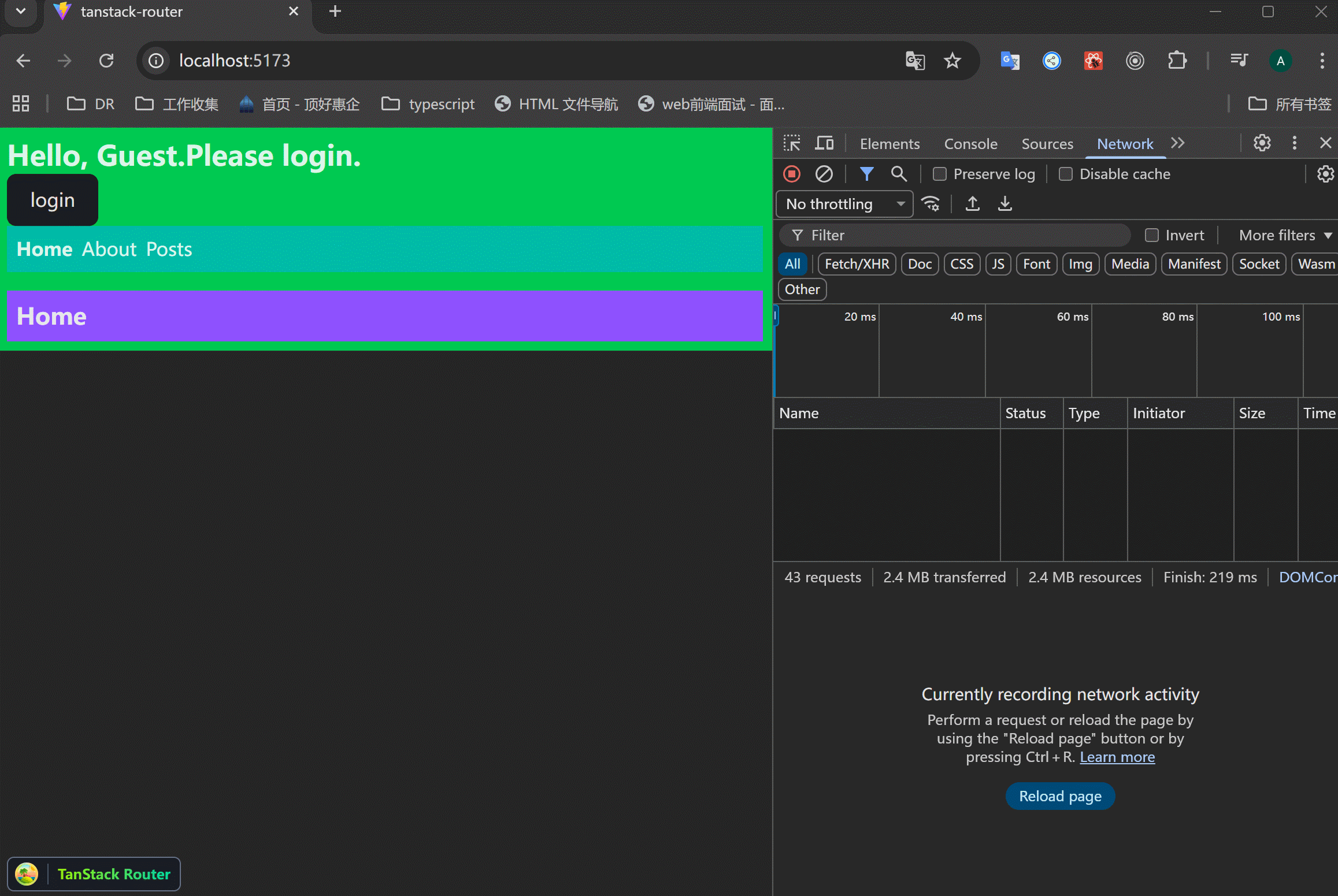Clear the network log
Viewport: 1338px width, 896px height.
click(x=824, y=174)
